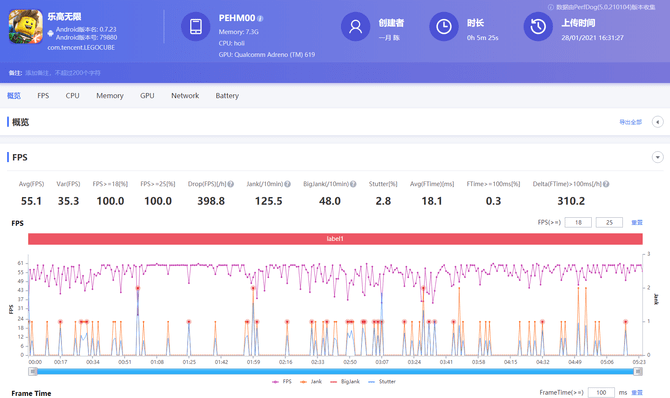Click the package name com.tencent.LEGOCUBE
Screen dimensions: 670x398
81,47
